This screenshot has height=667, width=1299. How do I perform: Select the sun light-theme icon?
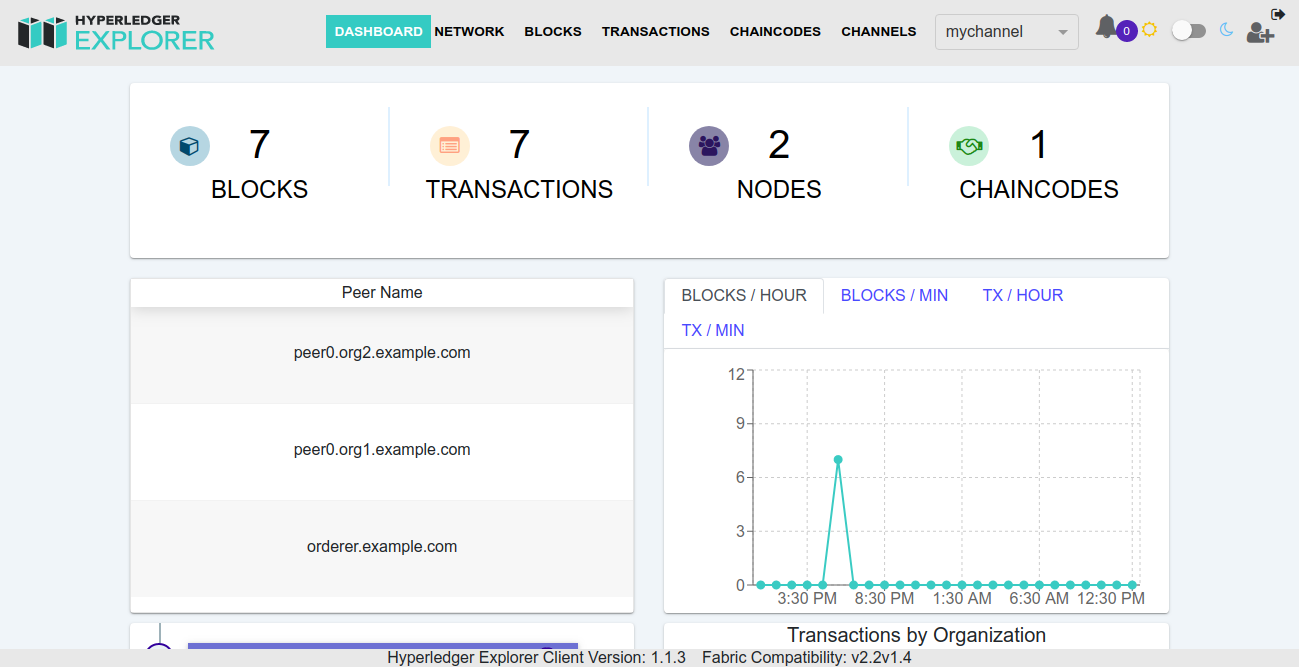(1148, 29)
